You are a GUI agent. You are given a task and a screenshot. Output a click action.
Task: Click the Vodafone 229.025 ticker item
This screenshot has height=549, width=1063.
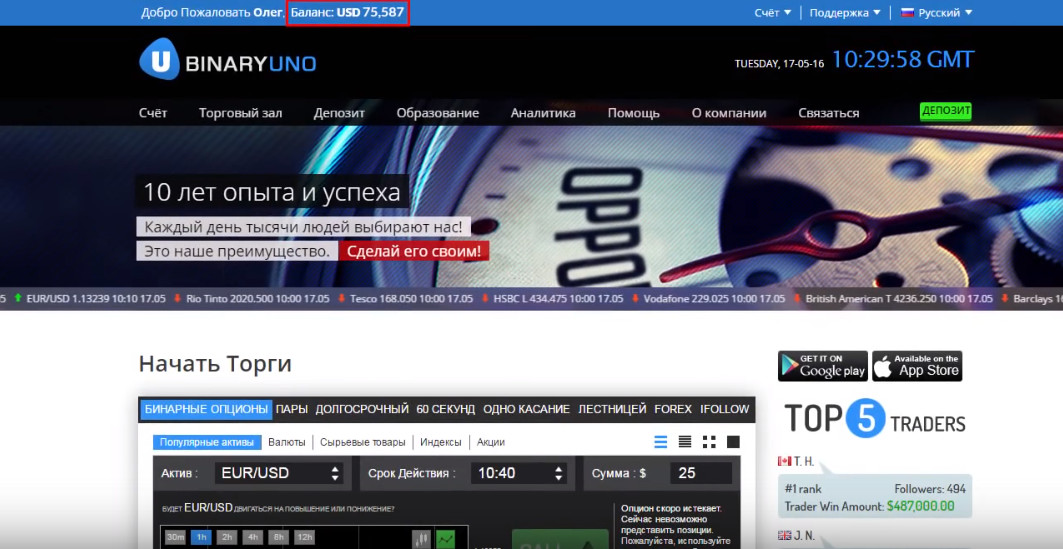pyautogui.click(x=708, y=298)
